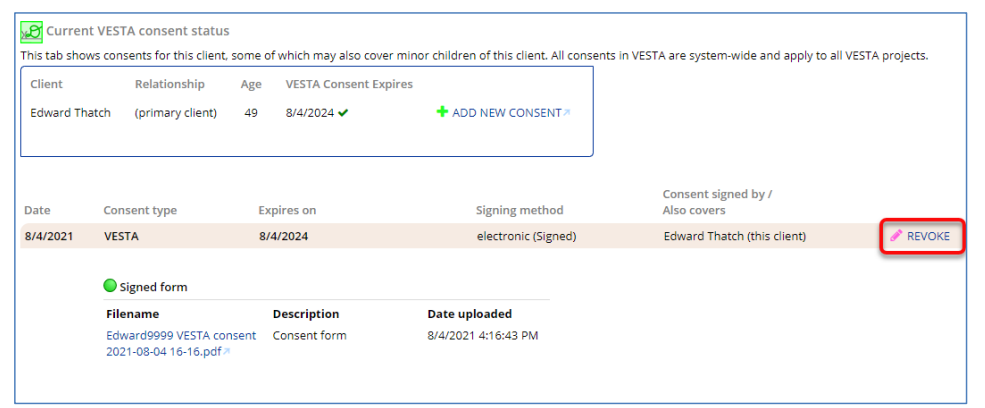Screen dimensions: 985x408
Task: Click the Consent type column header
Action: point(140,210)
